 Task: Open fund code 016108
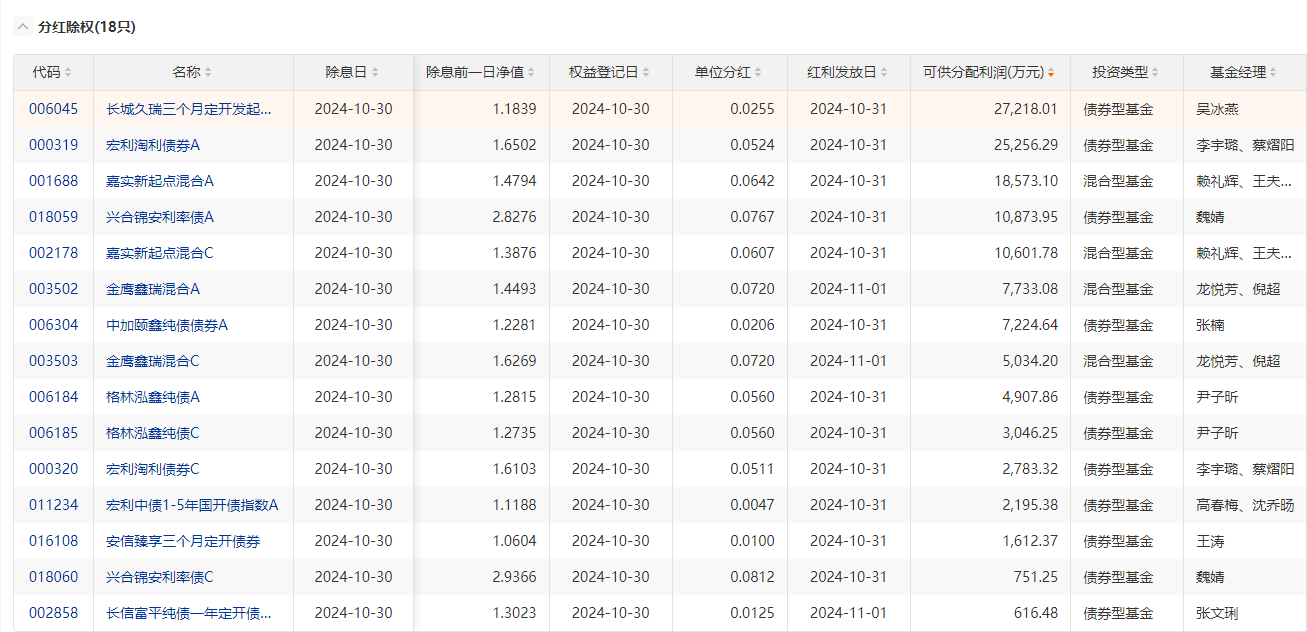53,541
